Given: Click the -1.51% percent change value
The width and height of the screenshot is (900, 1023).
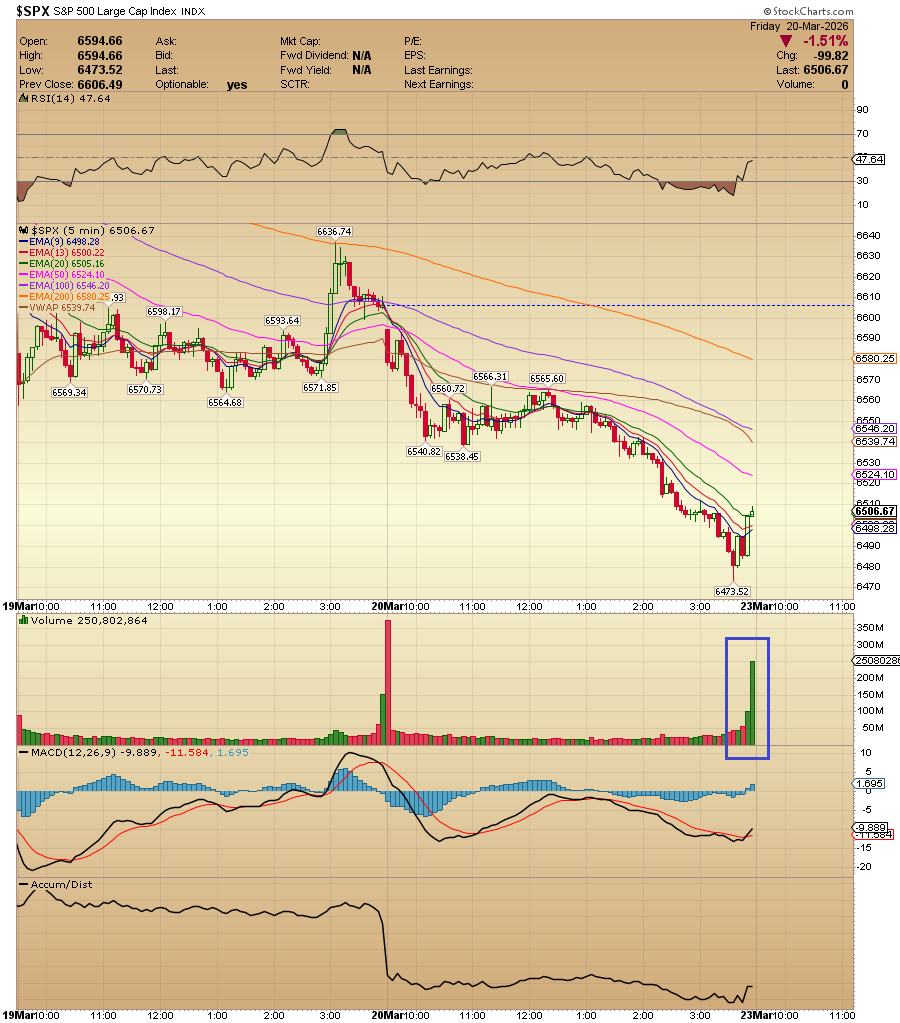Looking at the screenshot, I should pyautogui.click(x=825, y=41).
